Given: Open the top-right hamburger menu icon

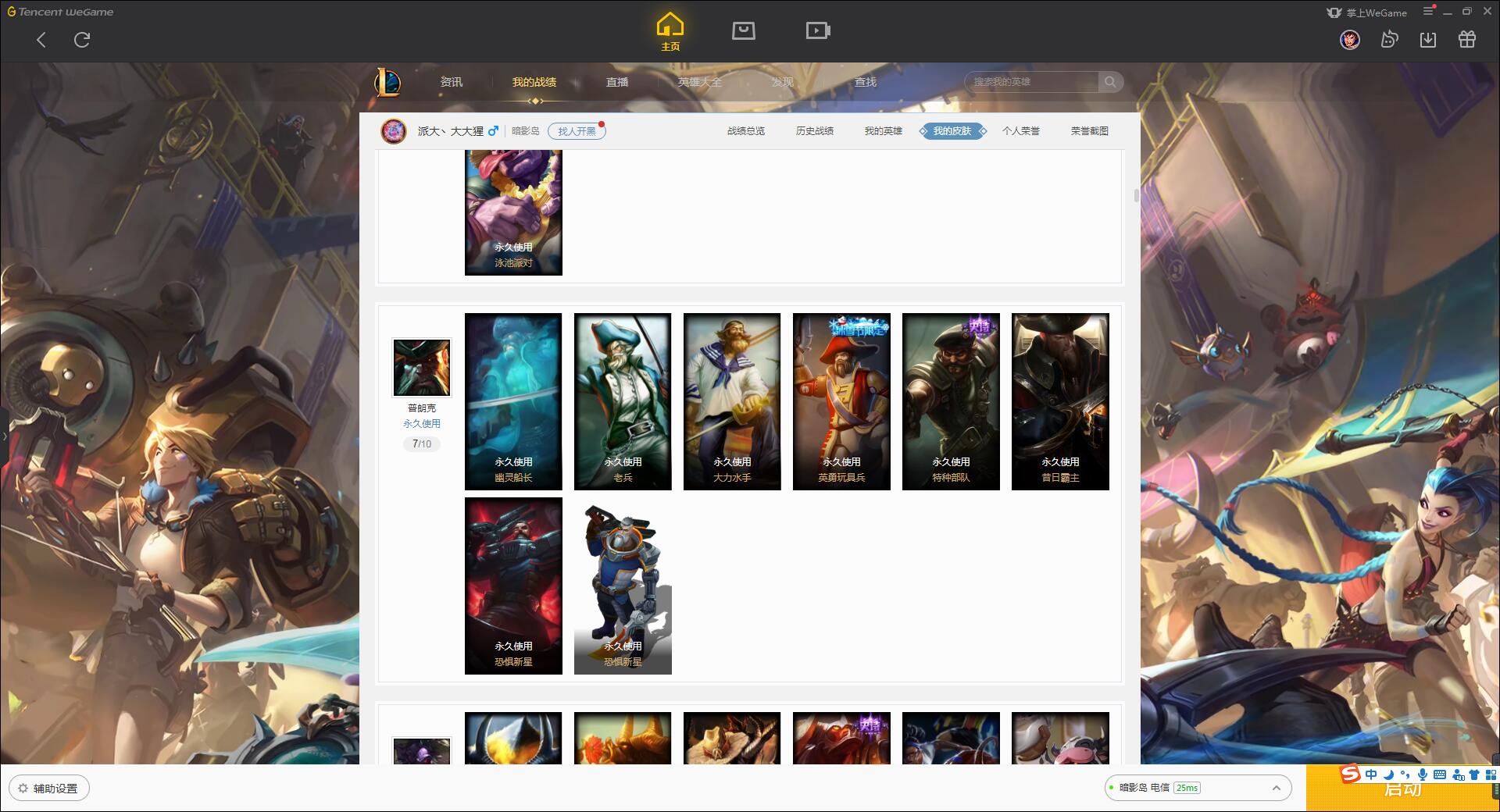Looking at the screenshot, I should pyautogui.click(x=1428, y=12).
